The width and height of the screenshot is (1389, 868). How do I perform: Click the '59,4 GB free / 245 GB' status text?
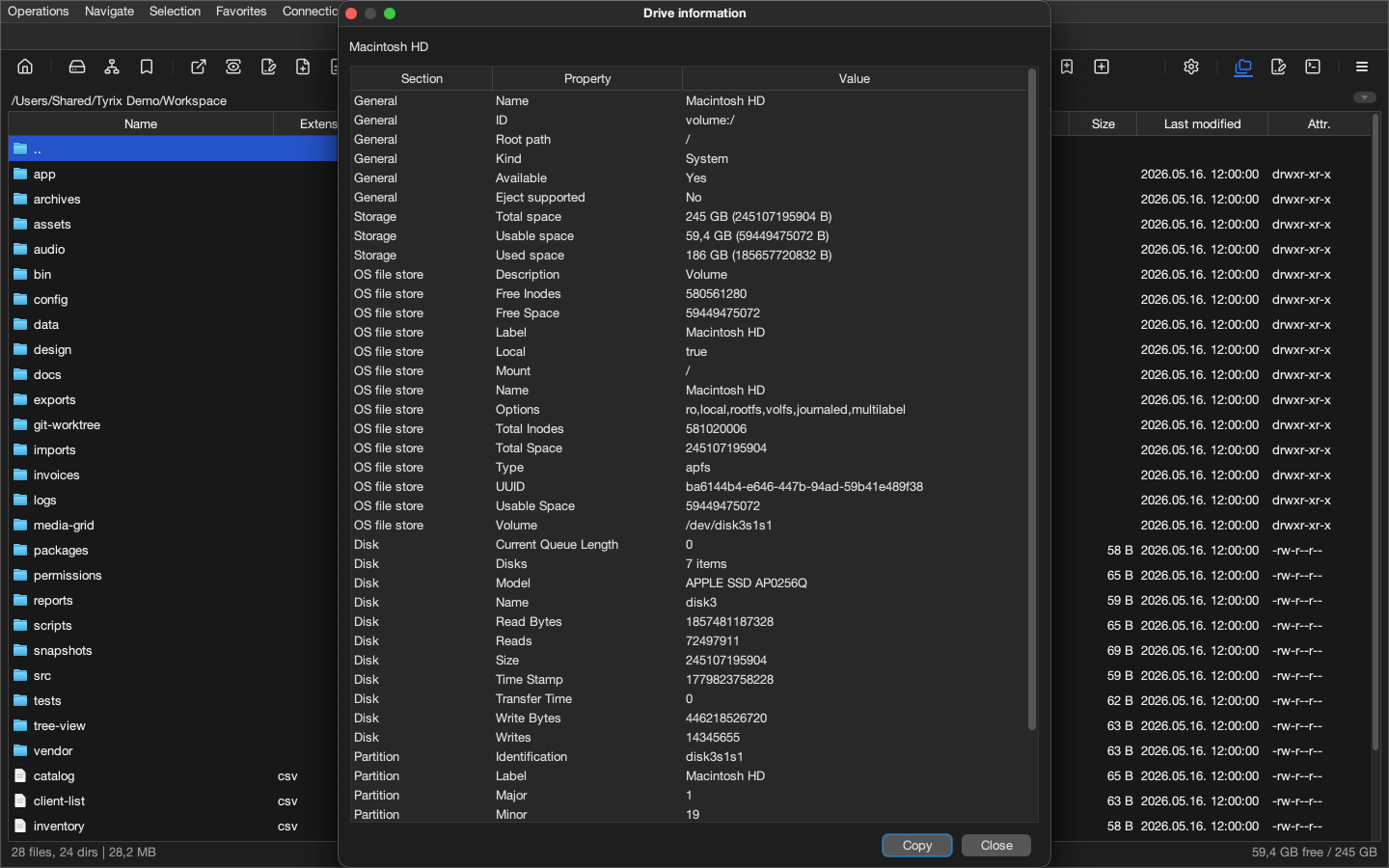[1314, 852]
